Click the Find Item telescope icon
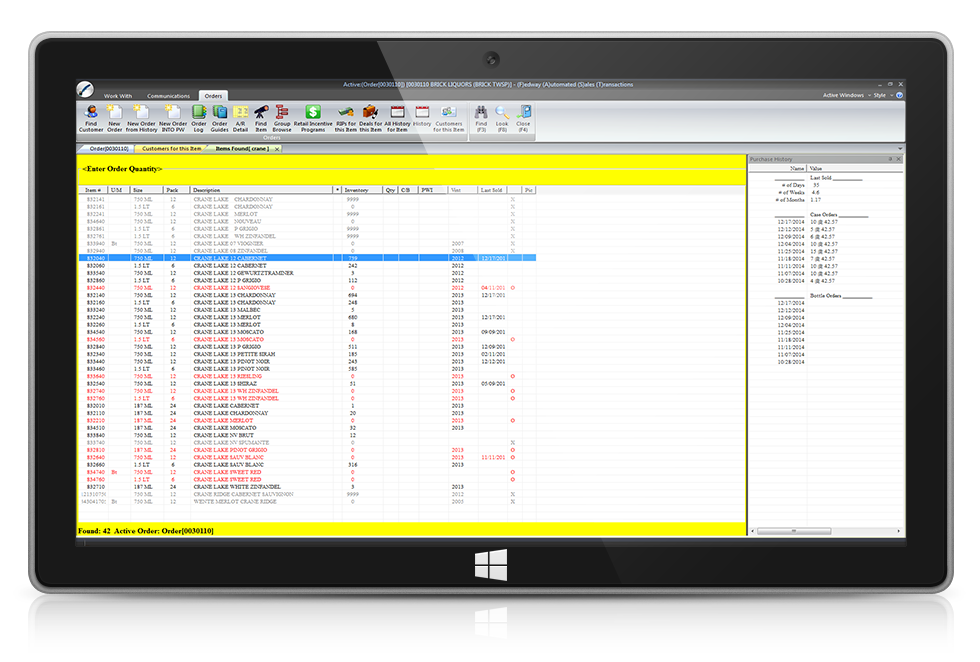980x662 pixels. pos(261,118)
